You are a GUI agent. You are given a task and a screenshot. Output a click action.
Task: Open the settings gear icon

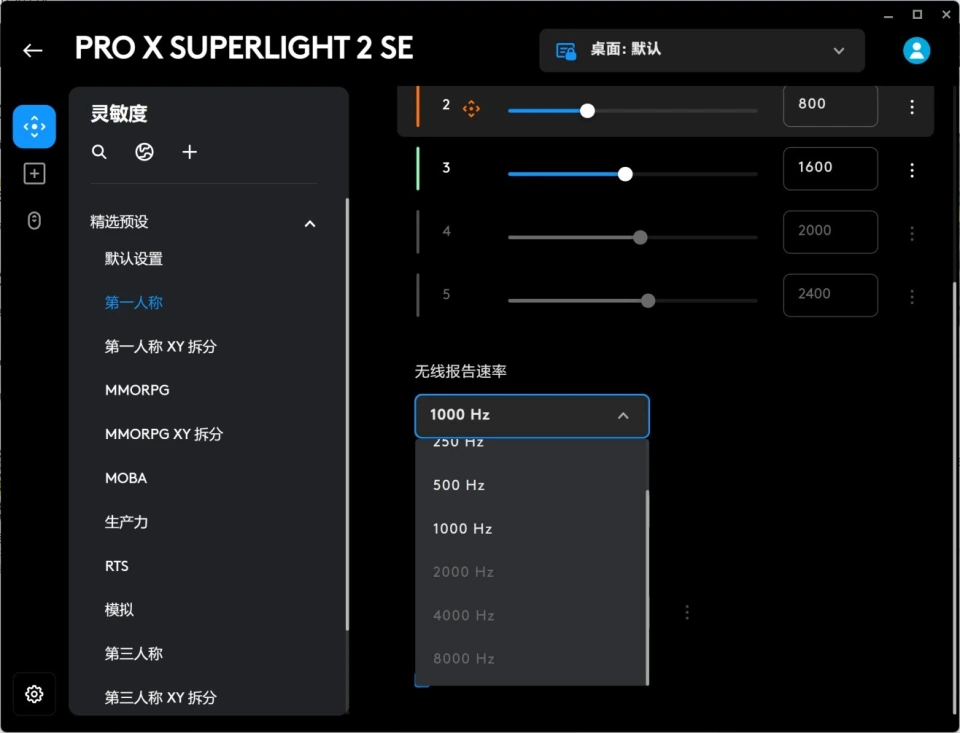click(34, 694)
